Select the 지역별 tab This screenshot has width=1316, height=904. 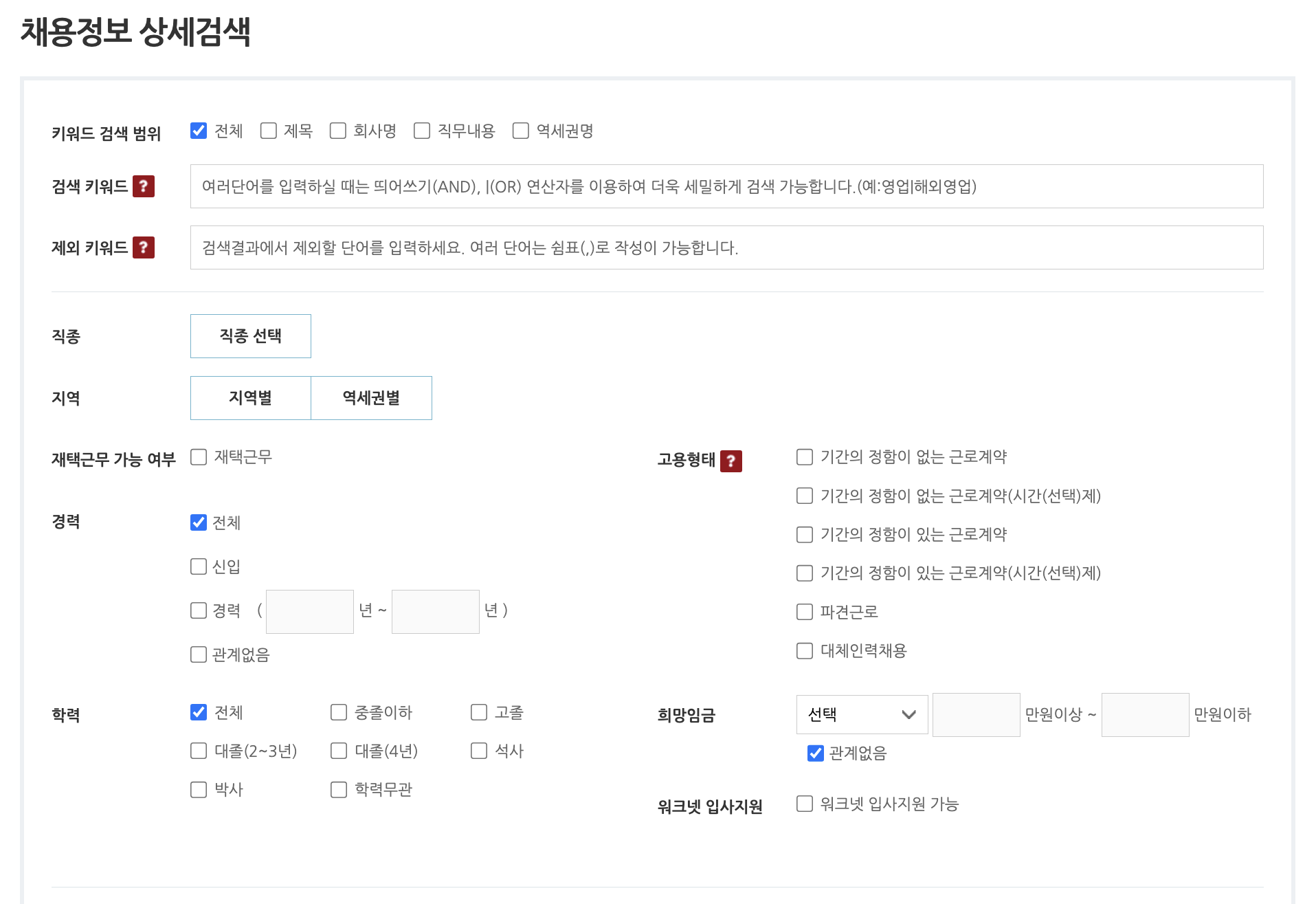250,397
